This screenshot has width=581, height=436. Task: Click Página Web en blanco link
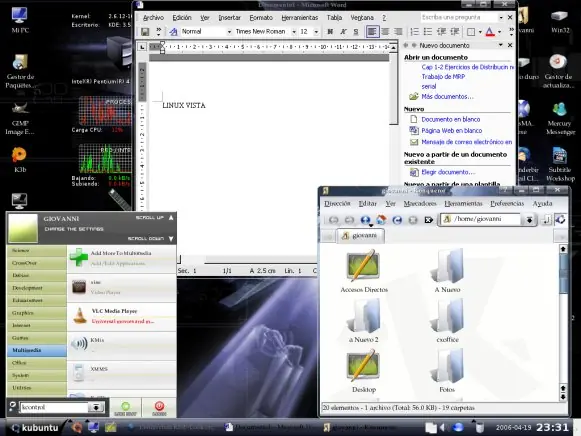[452, 130]
